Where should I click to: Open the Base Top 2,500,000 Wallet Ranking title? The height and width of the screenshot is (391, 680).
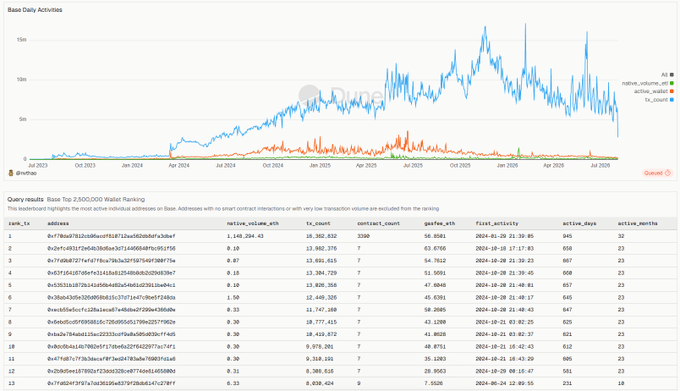[96, 199]
